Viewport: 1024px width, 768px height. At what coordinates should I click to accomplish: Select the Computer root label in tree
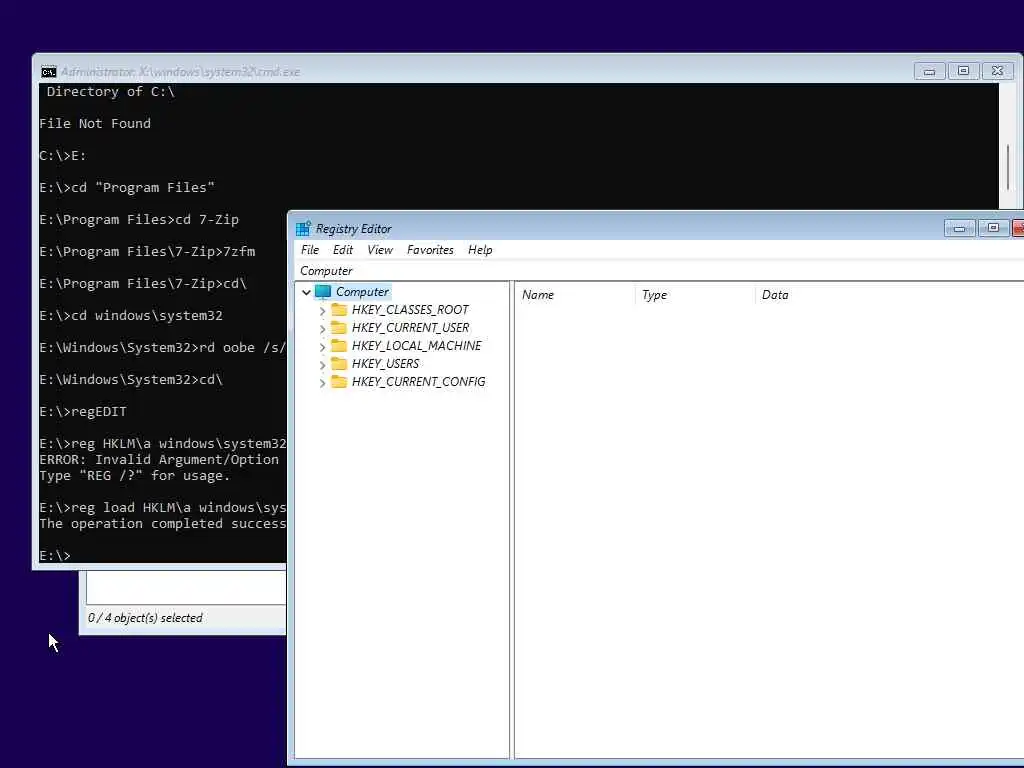tap(362, 292)
